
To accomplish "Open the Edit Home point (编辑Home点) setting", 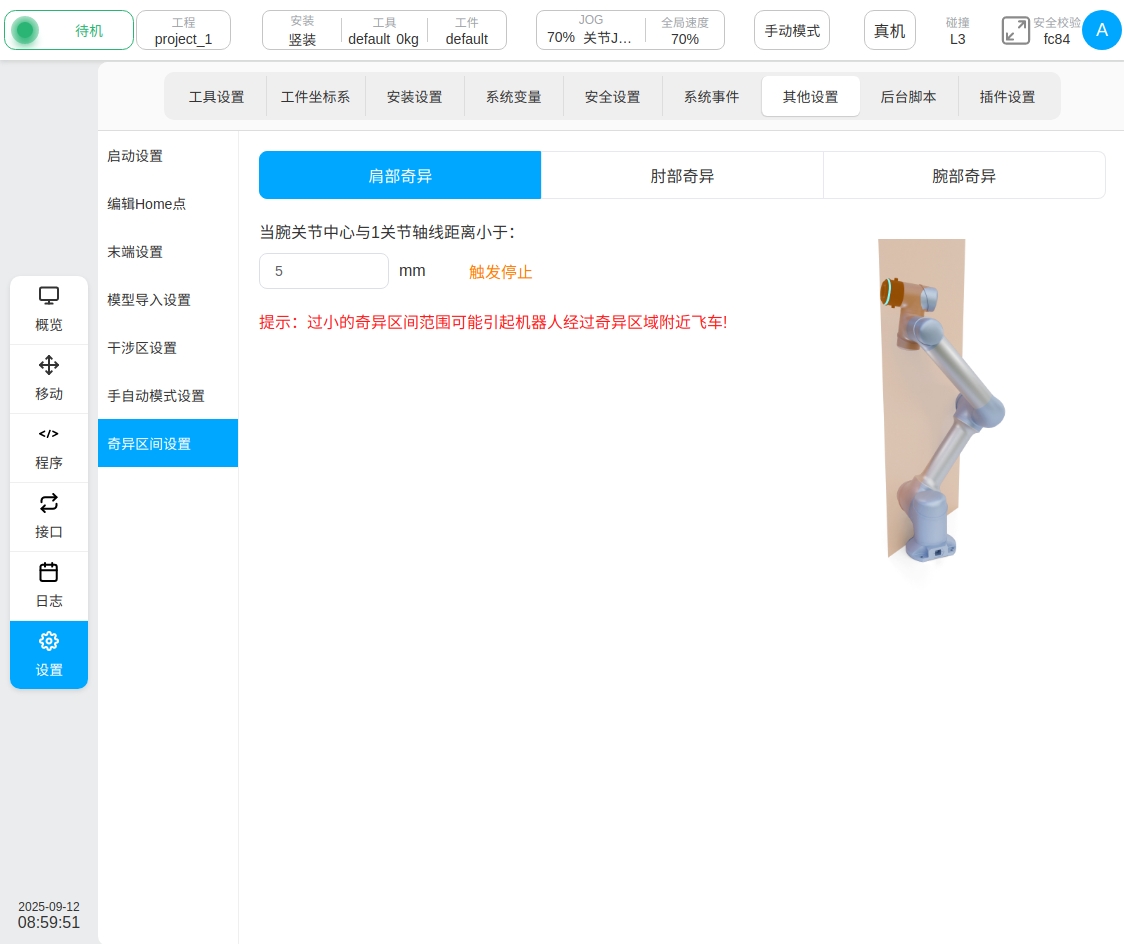I will coord(147,204).
